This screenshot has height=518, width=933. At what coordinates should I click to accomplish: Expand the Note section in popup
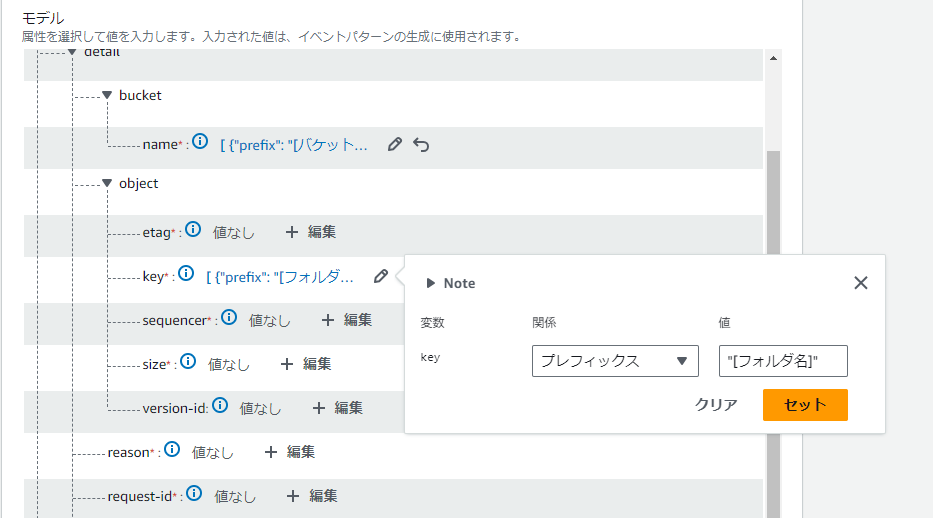click(431, 283)
